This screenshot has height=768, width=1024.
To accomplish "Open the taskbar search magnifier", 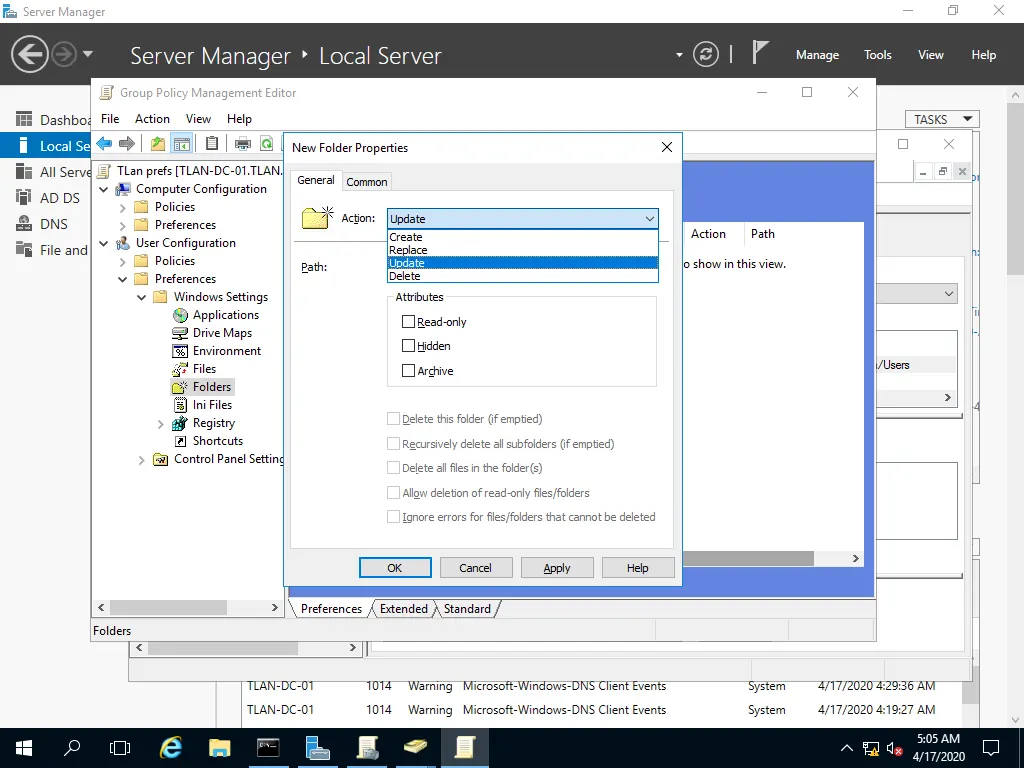I will (72, 748).
